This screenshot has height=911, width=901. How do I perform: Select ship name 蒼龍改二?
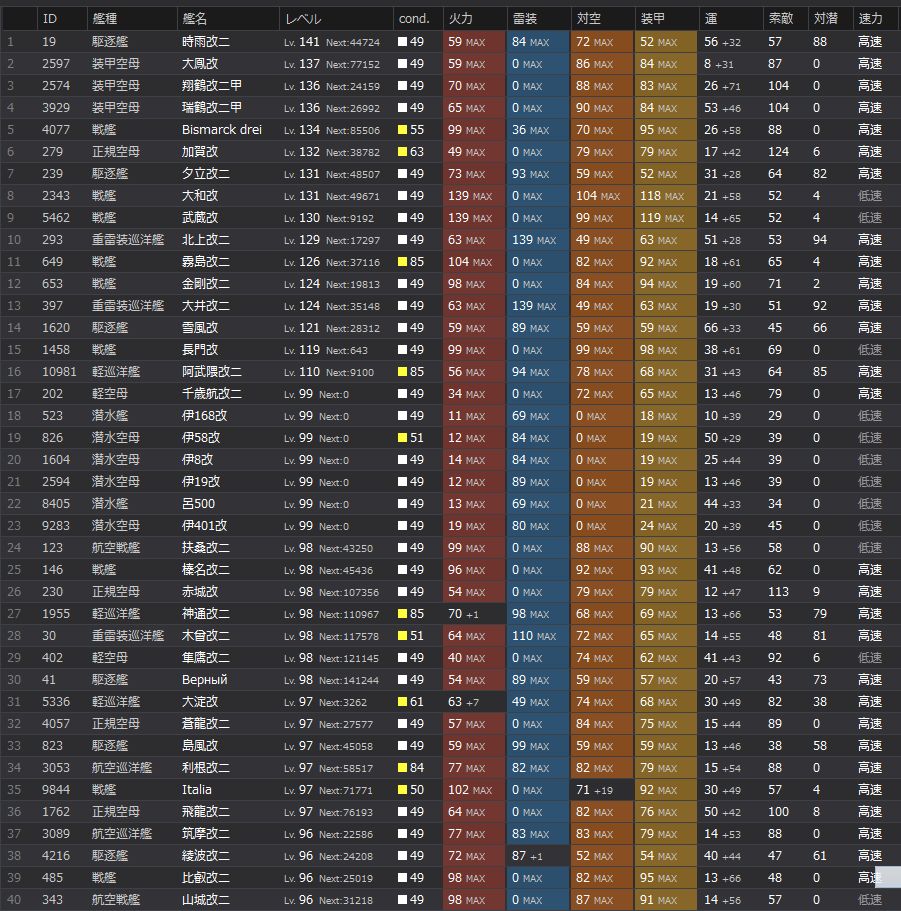206,724
